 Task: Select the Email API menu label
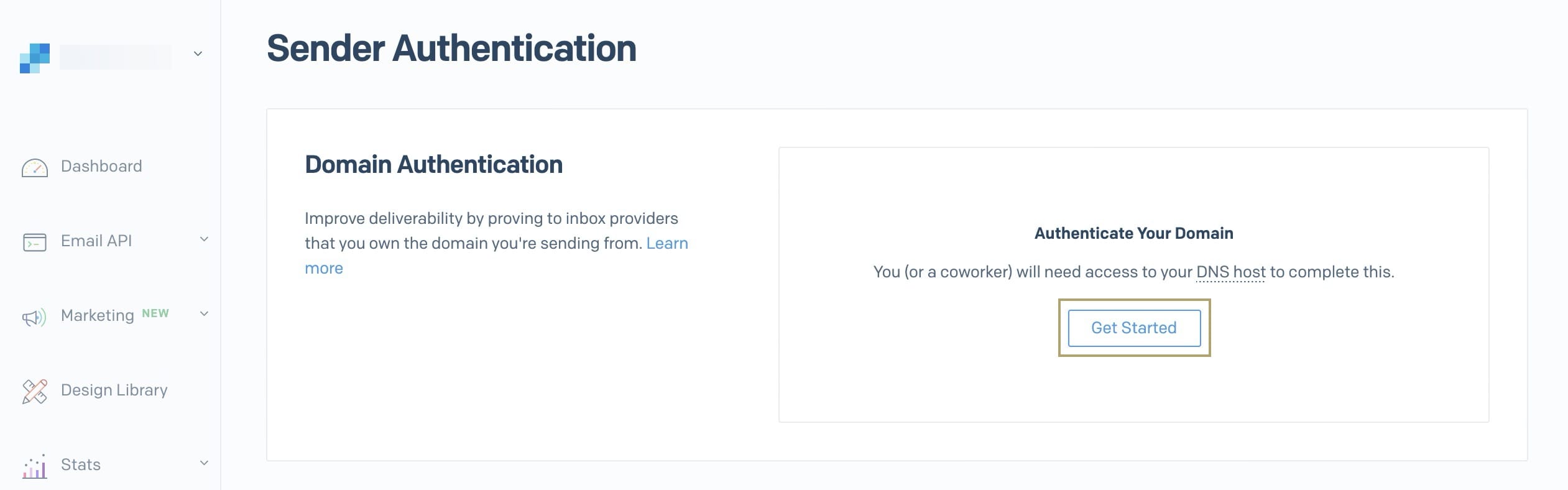point(96,241)
